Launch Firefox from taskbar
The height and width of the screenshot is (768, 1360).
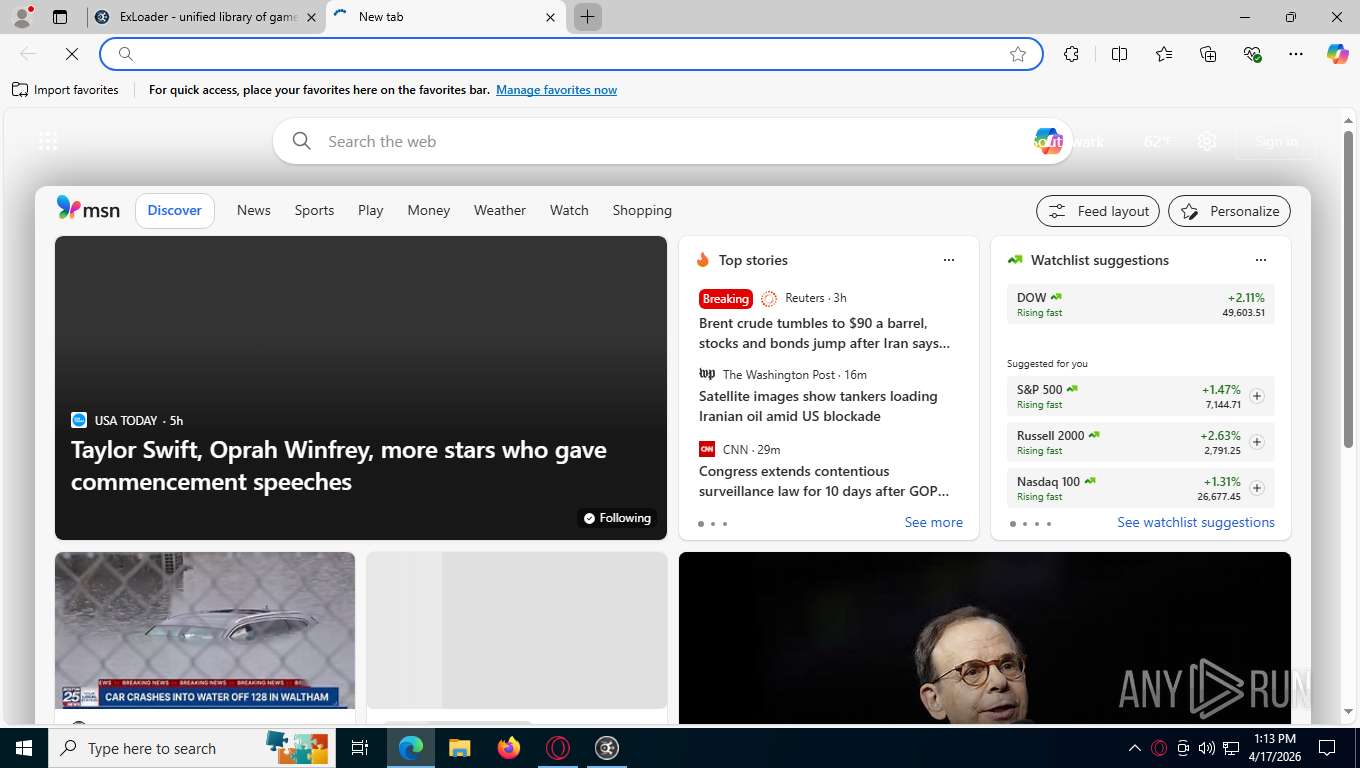[509, 748]
